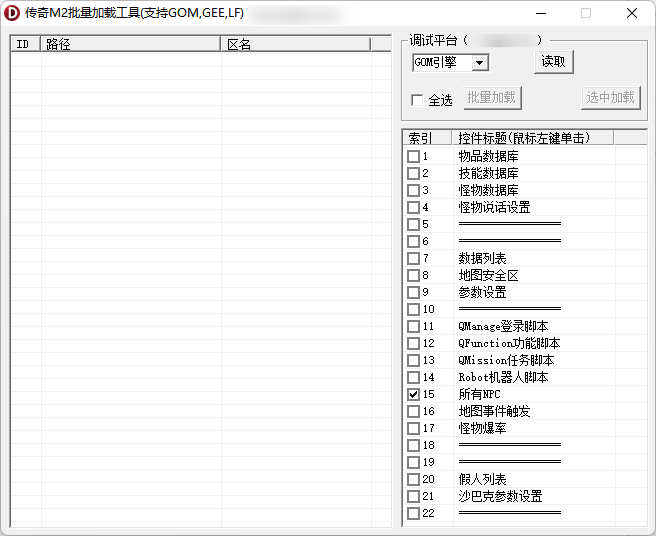The width and height of the screenshot is (656, 536).
Task: Check the 沙巴克参数设置 checkbox
Action: [413, 496]
